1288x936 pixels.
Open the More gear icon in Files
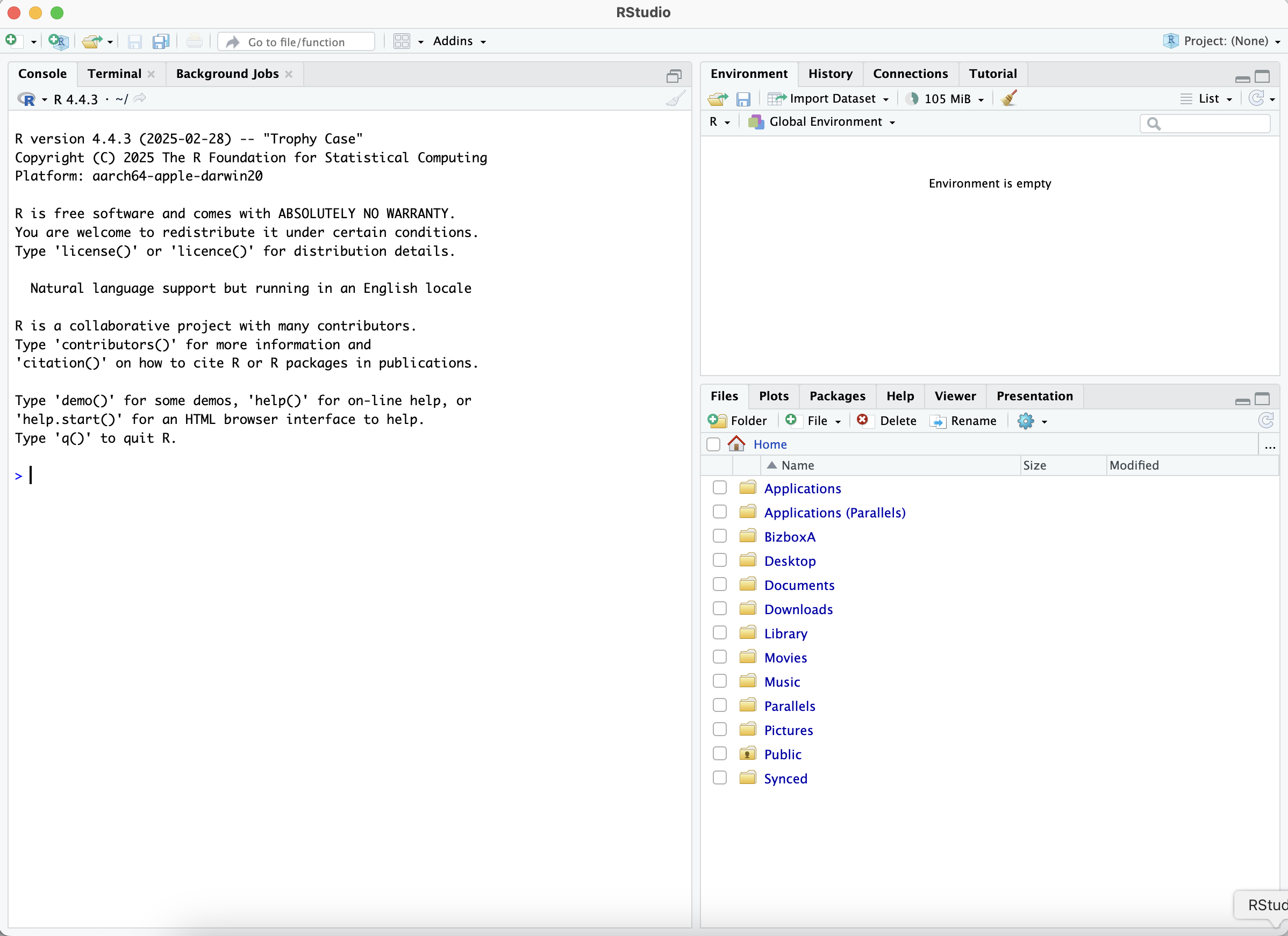tap(1026, 421)
